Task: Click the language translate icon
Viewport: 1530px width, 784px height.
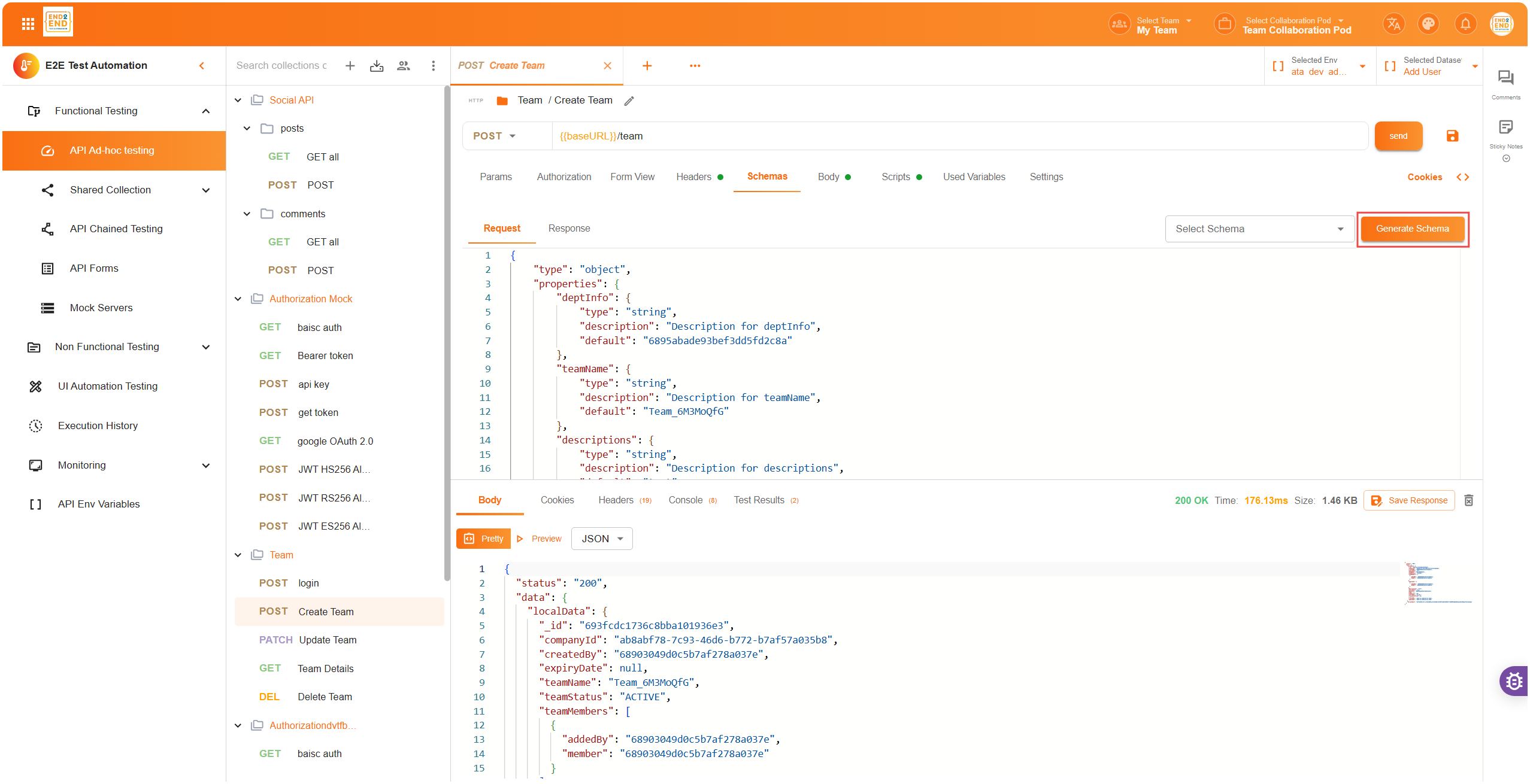Action: [x=1393, y=24]
